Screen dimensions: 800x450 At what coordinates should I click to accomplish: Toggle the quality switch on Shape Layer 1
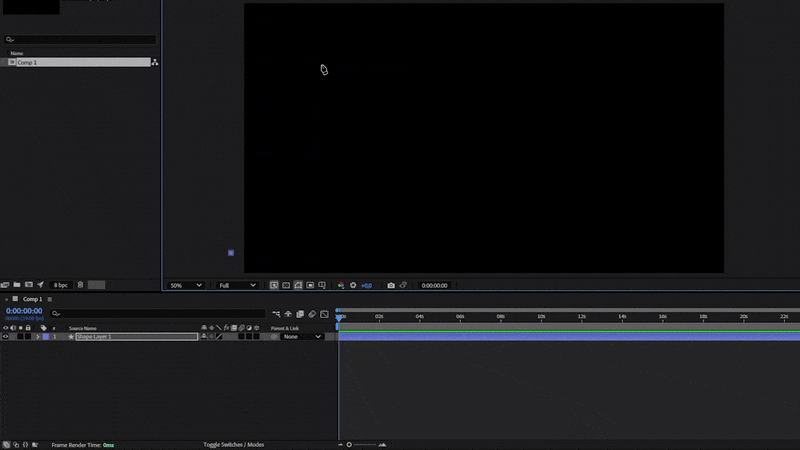click(x=219, y=337)
